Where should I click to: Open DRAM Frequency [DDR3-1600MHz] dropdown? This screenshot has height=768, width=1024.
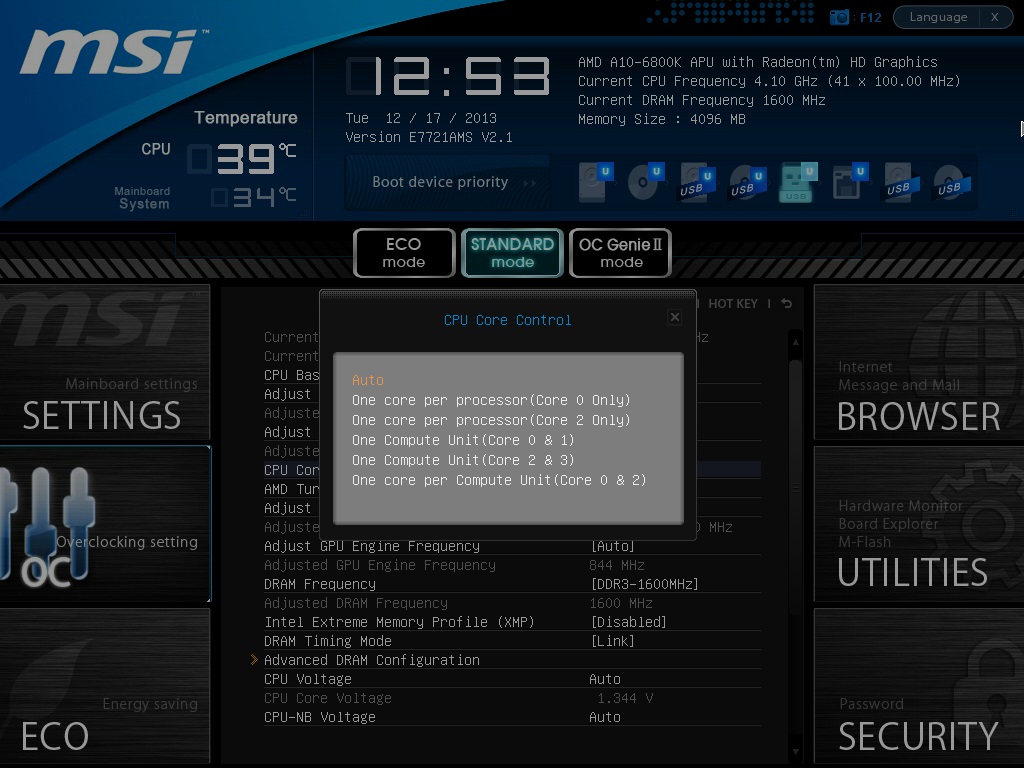click(x=645, y=584)
